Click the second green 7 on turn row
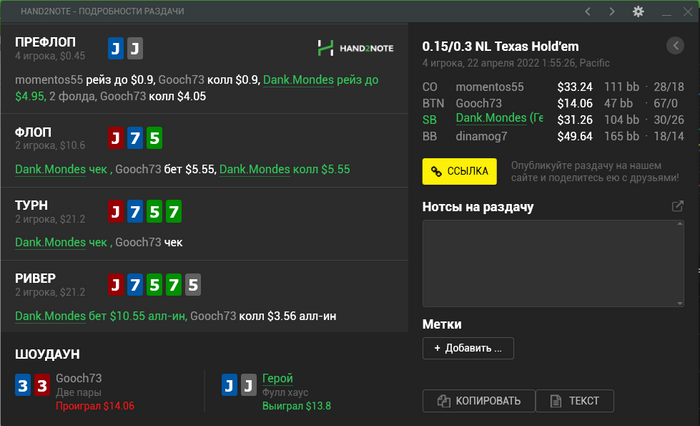 (173, 212)
